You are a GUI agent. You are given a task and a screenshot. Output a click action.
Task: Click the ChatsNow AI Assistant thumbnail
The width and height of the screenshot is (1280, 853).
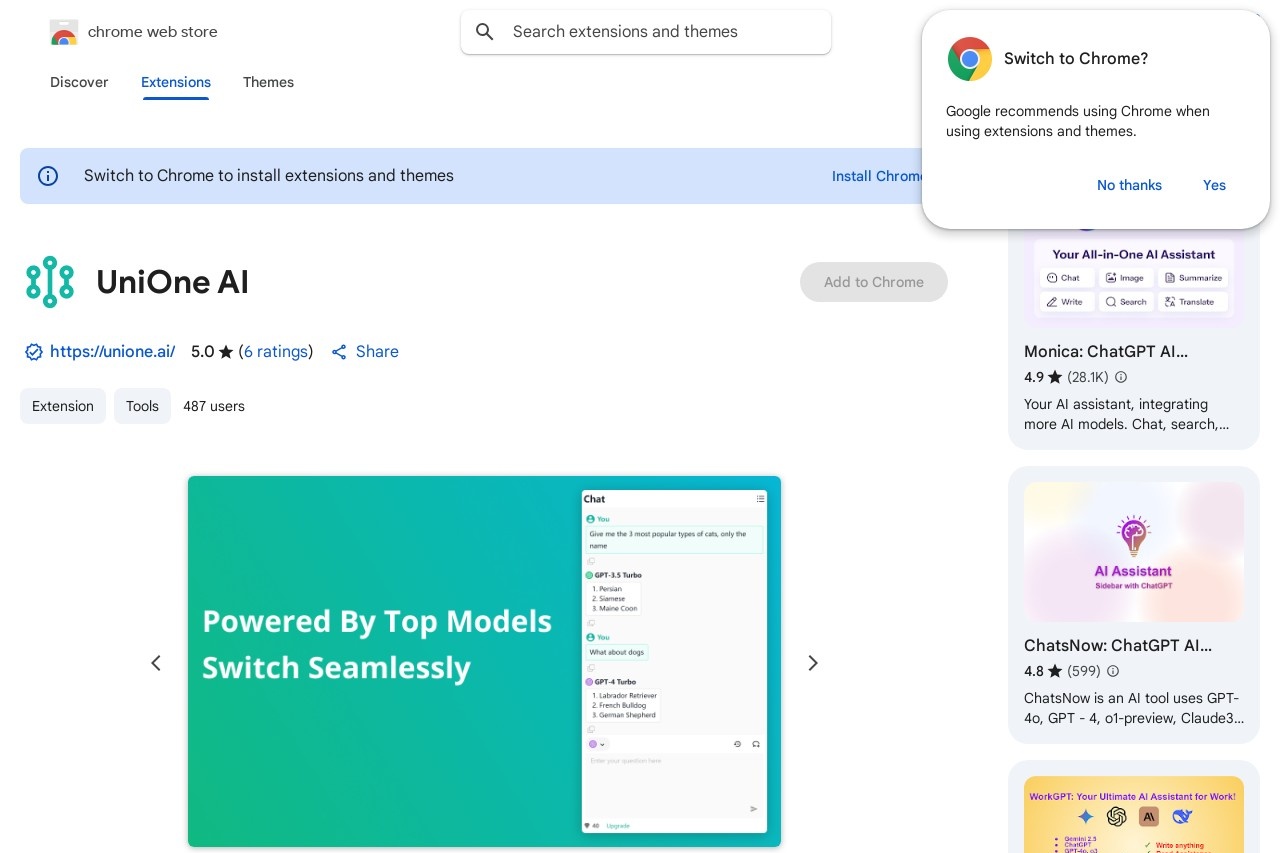point(1134,552)
